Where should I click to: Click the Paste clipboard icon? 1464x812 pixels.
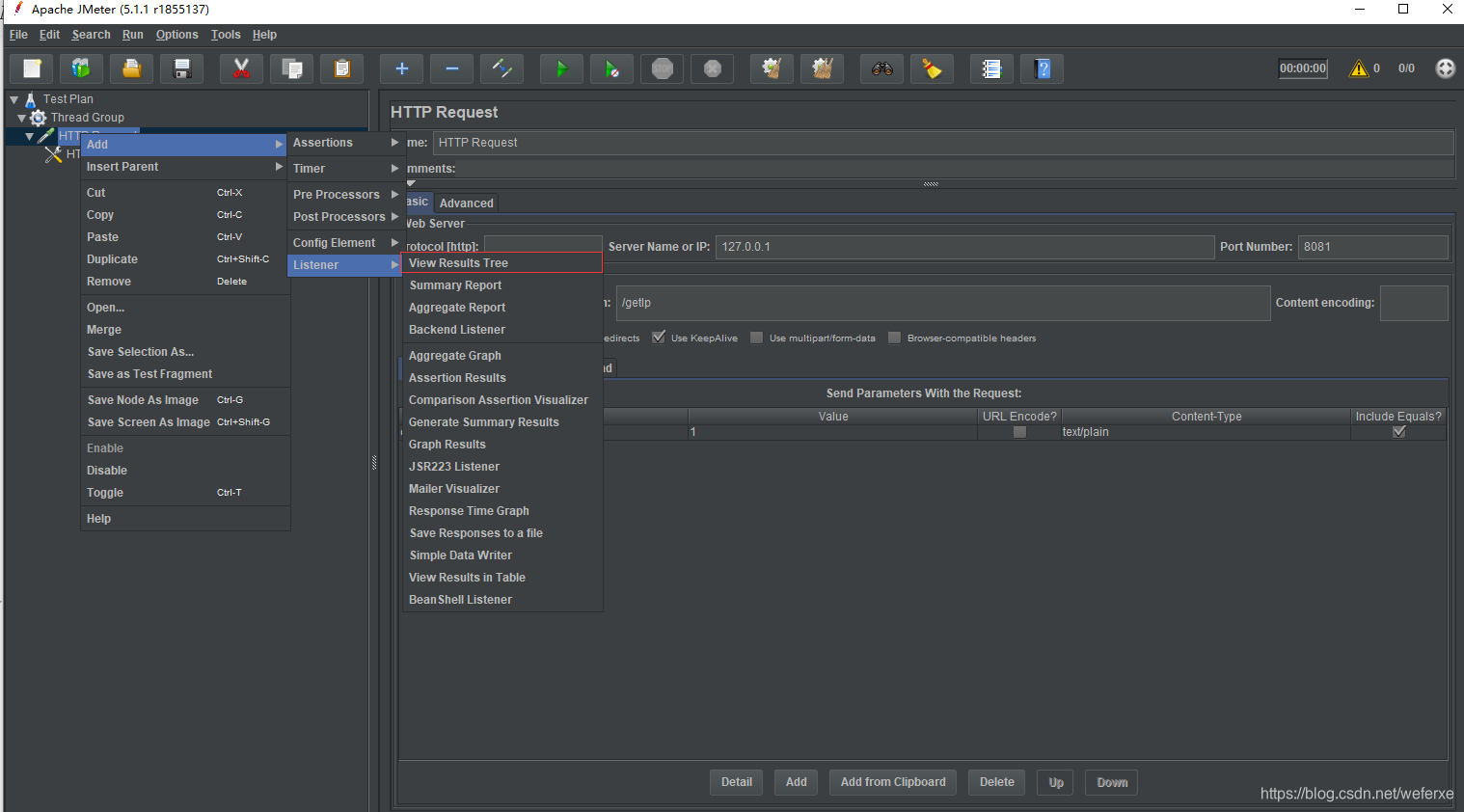(342, 68)
